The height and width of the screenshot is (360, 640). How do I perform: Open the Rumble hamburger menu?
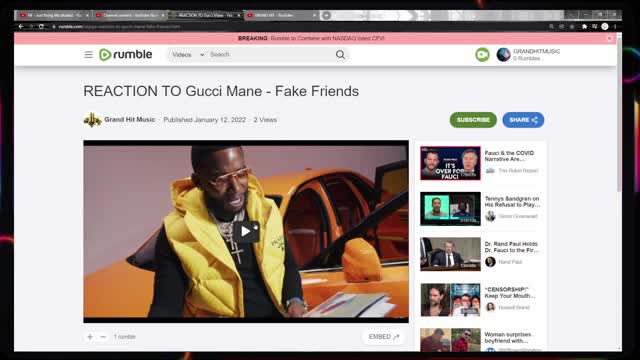(x=88, y=54)
